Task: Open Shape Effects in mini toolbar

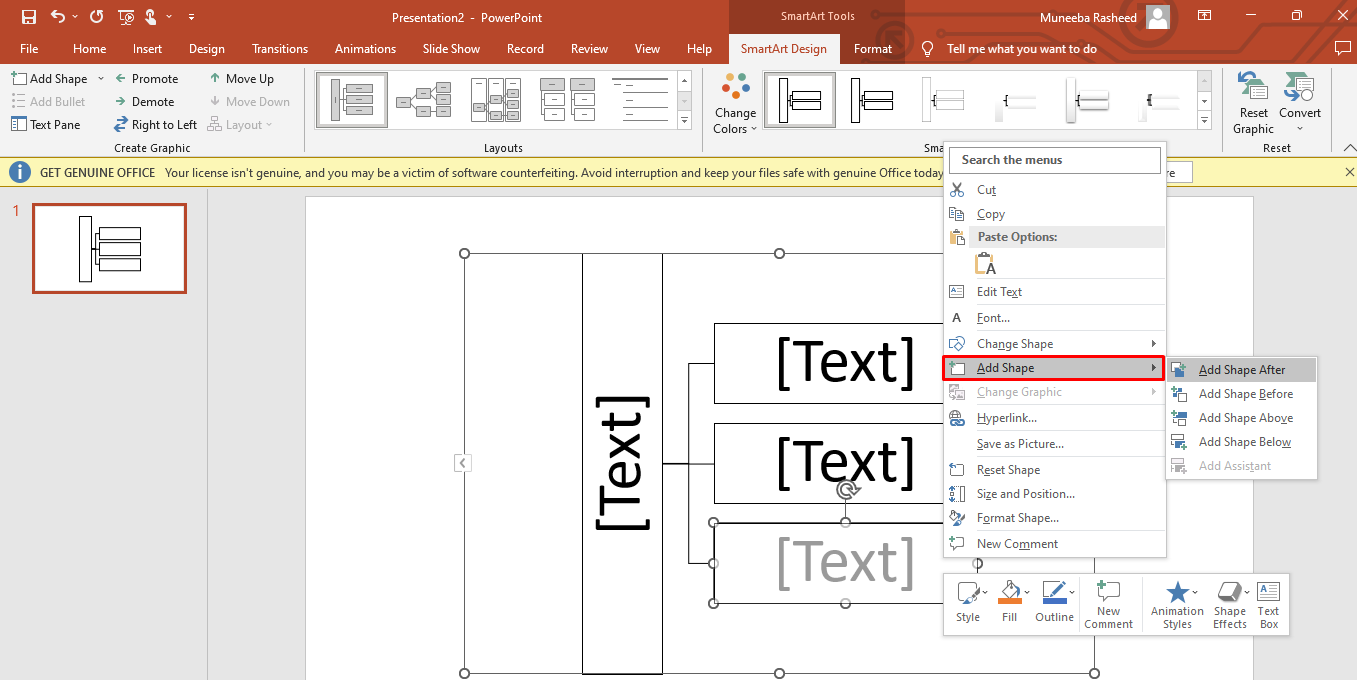Action: pos(1230,604)
